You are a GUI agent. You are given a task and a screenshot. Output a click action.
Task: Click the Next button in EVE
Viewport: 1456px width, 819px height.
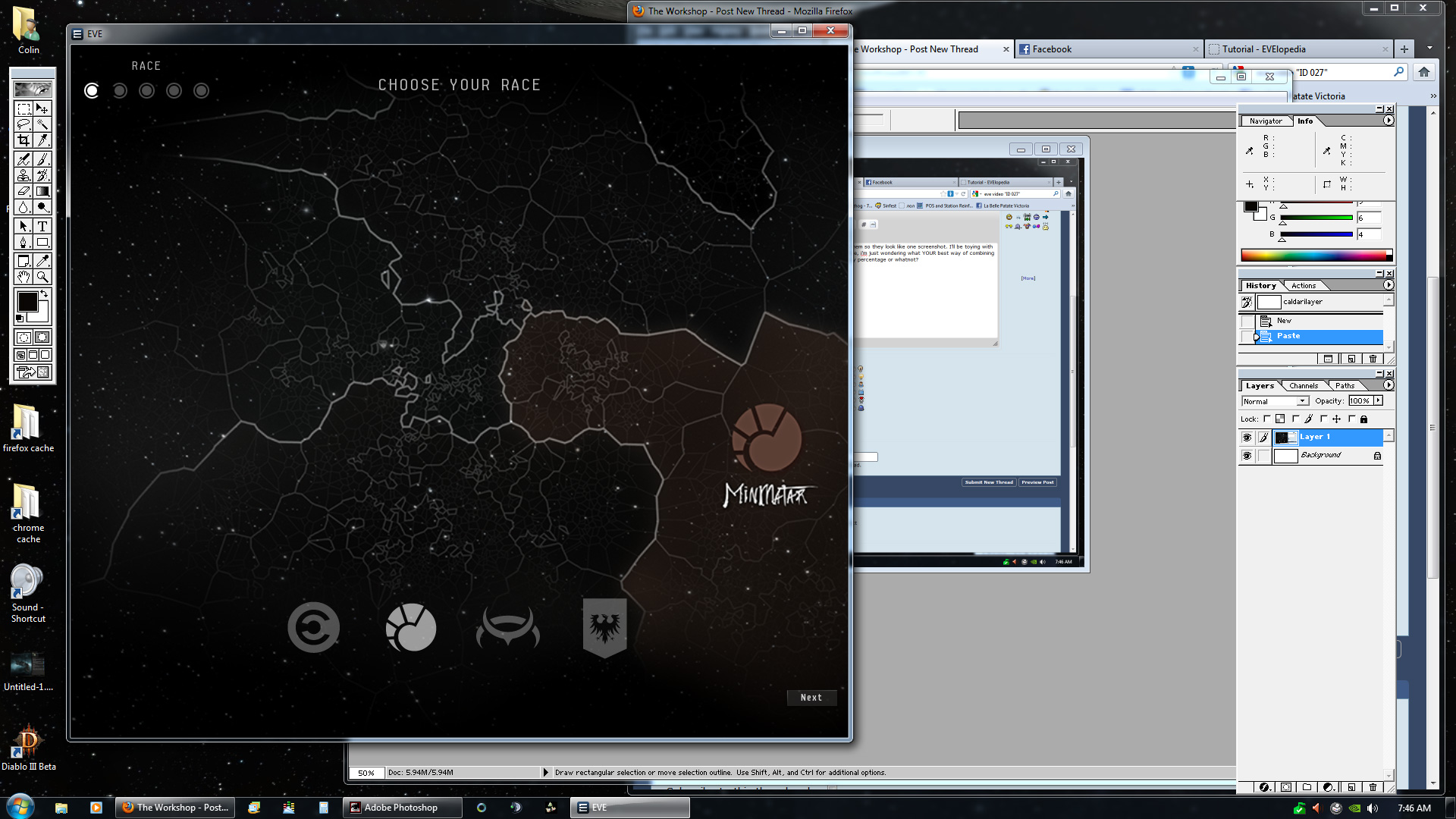[x=811, y=698]
